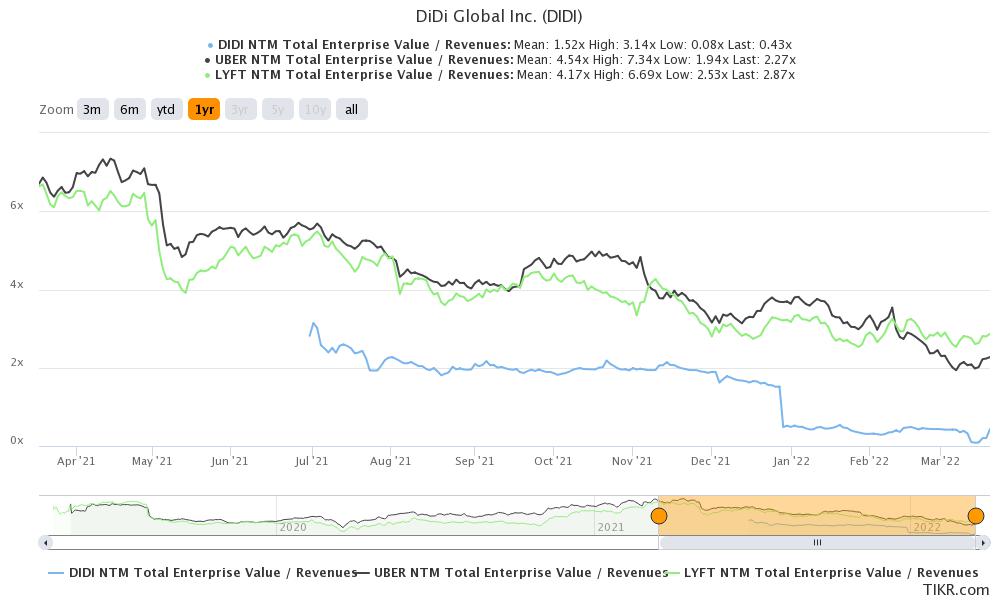Toggle the LYFT series in the bottom legend
Screen dimensions: 1000x600
823,573
